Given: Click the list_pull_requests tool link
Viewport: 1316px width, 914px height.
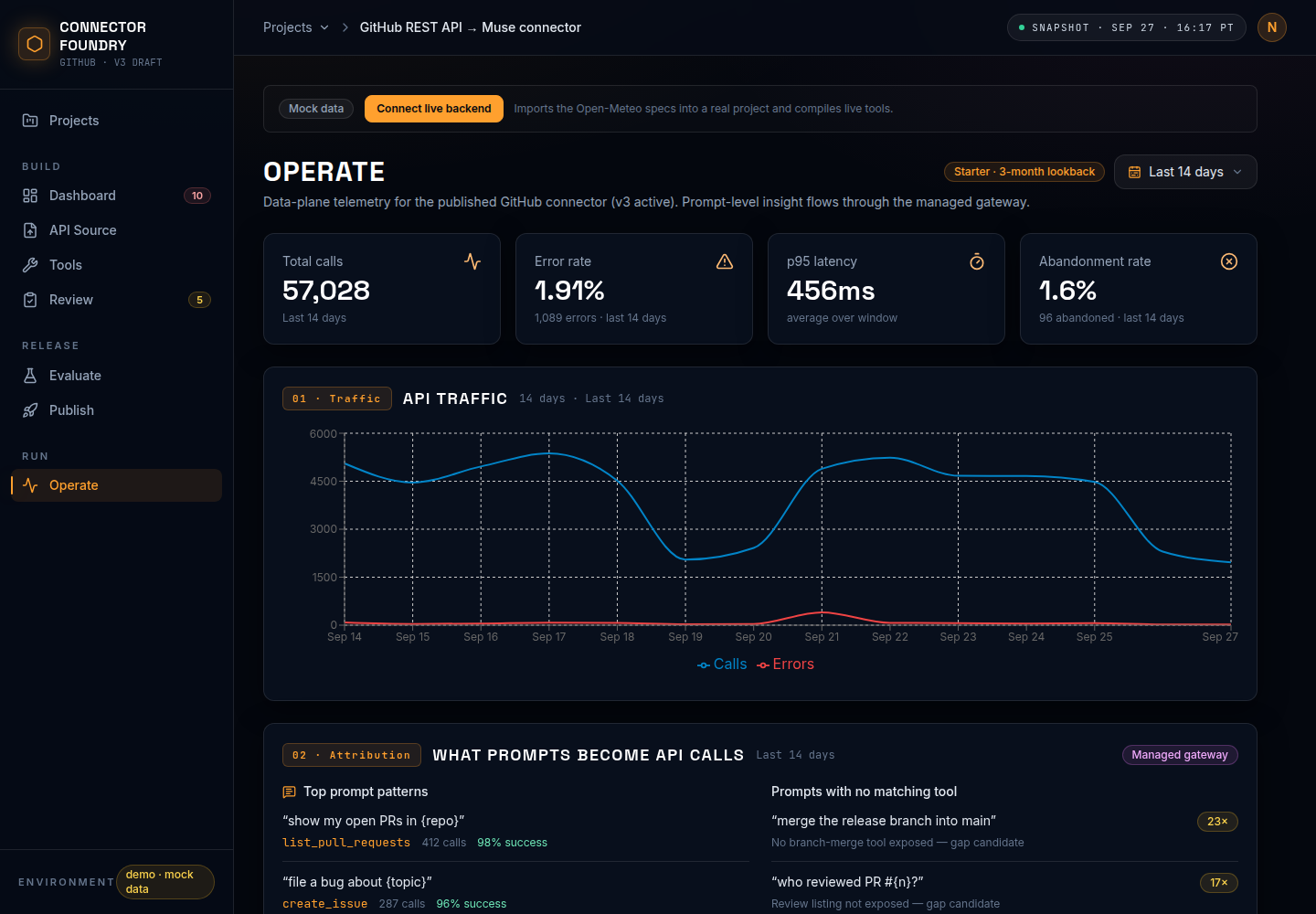Looking at the screenshot, I should 346,843.
